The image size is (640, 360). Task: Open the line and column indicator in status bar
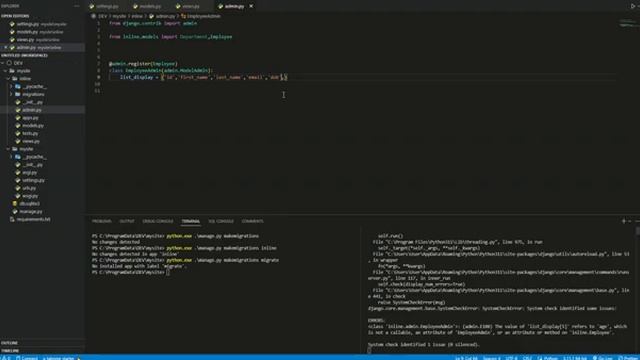tap(466, 358)
